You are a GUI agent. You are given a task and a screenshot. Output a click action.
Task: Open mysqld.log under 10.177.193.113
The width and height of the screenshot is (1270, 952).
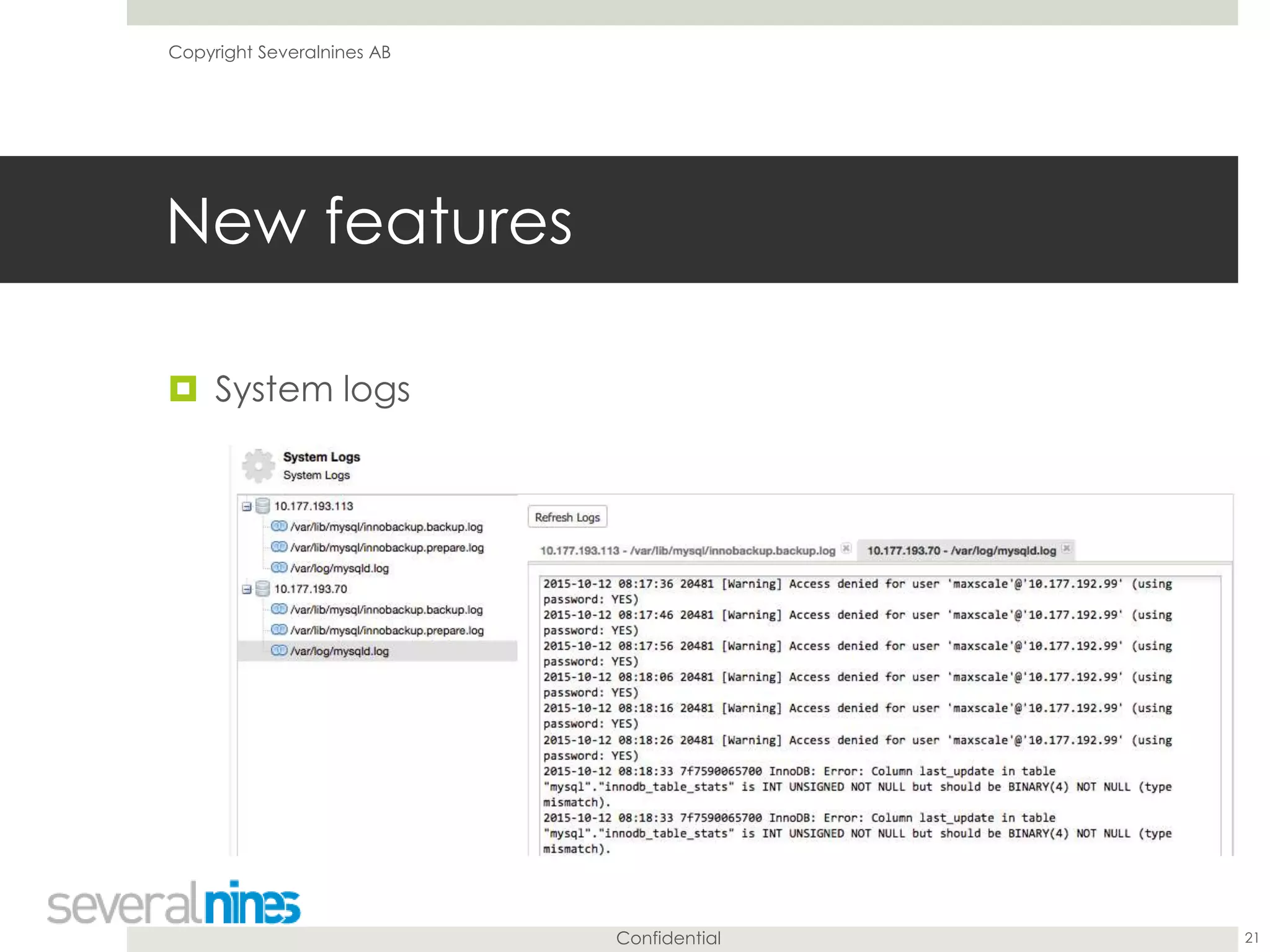pos(339,568)
